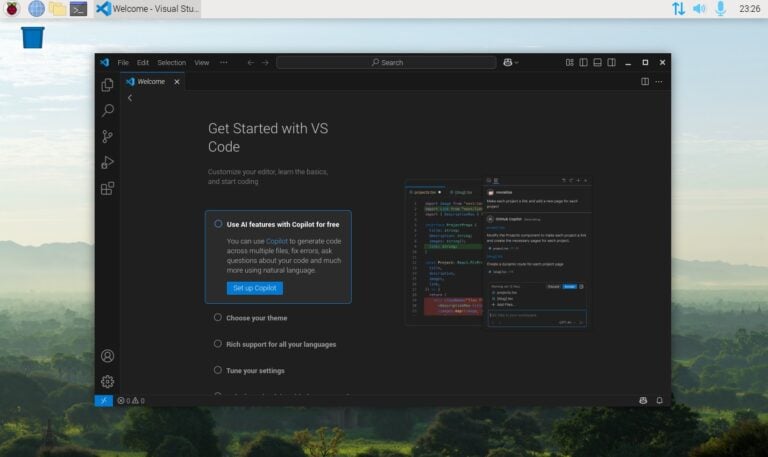
Task: Close the Welcome tab
Action: [177, 82]
